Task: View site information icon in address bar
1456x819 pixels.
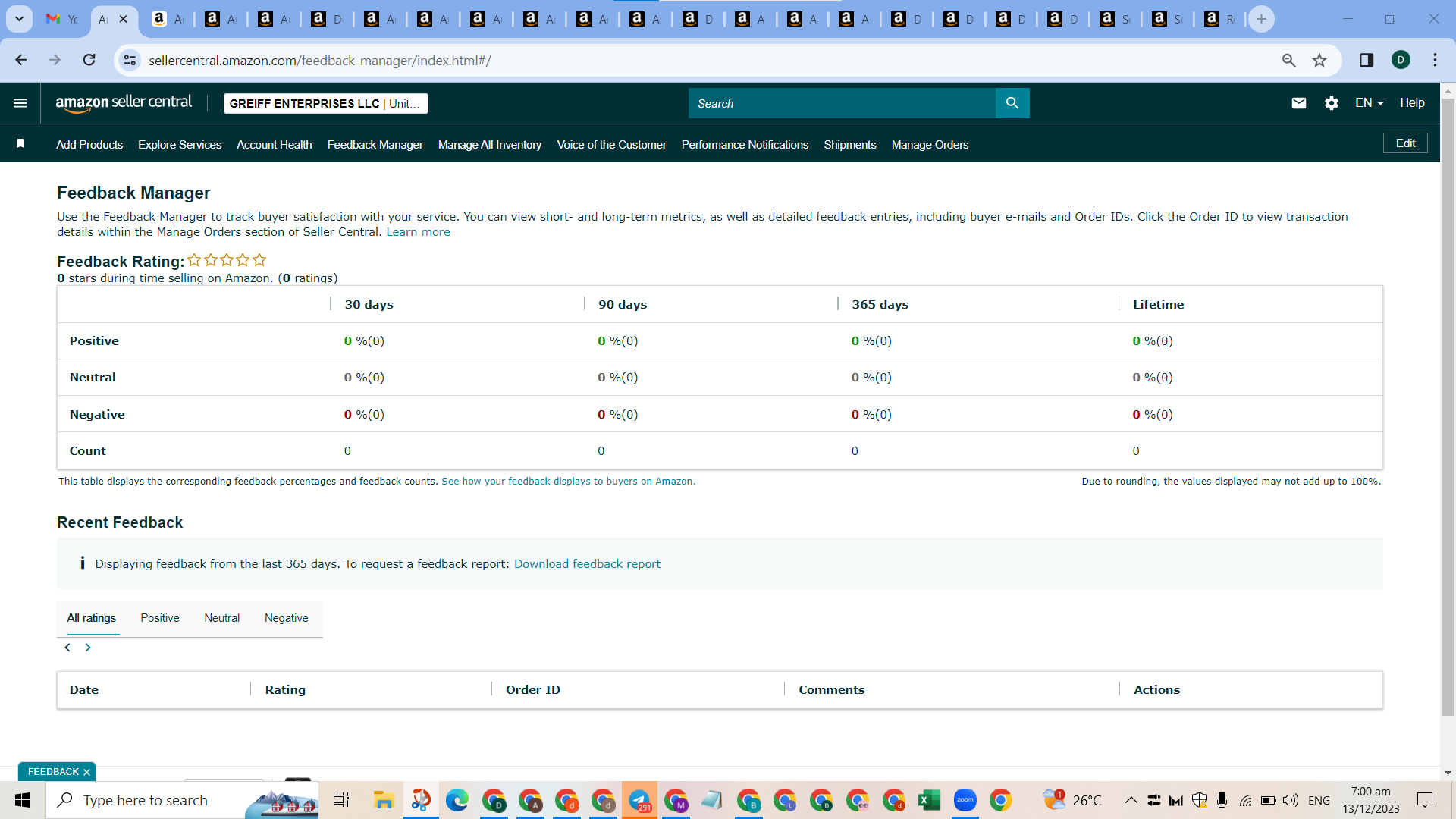Action: coord(130,60)
